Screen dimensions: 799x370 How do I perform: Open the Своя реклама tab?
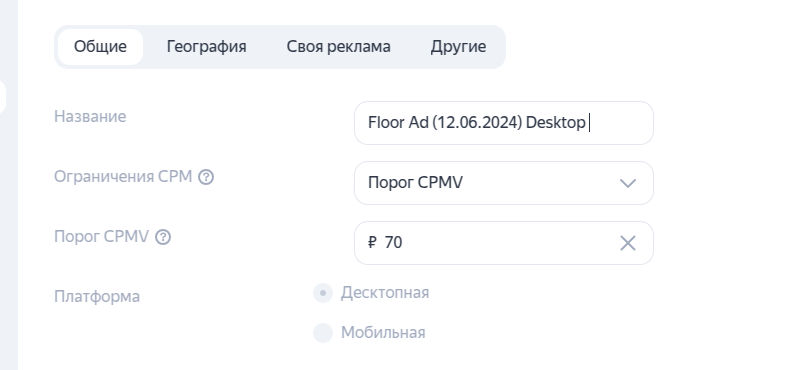point(338,47)
